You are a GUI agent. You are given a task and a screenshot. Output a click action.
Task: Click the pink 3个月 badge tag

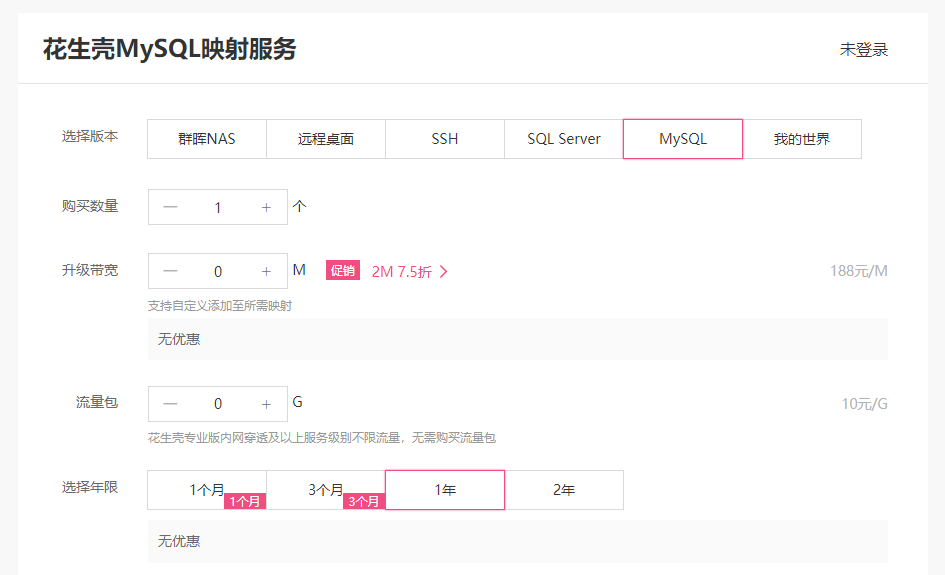coord(363,501)
